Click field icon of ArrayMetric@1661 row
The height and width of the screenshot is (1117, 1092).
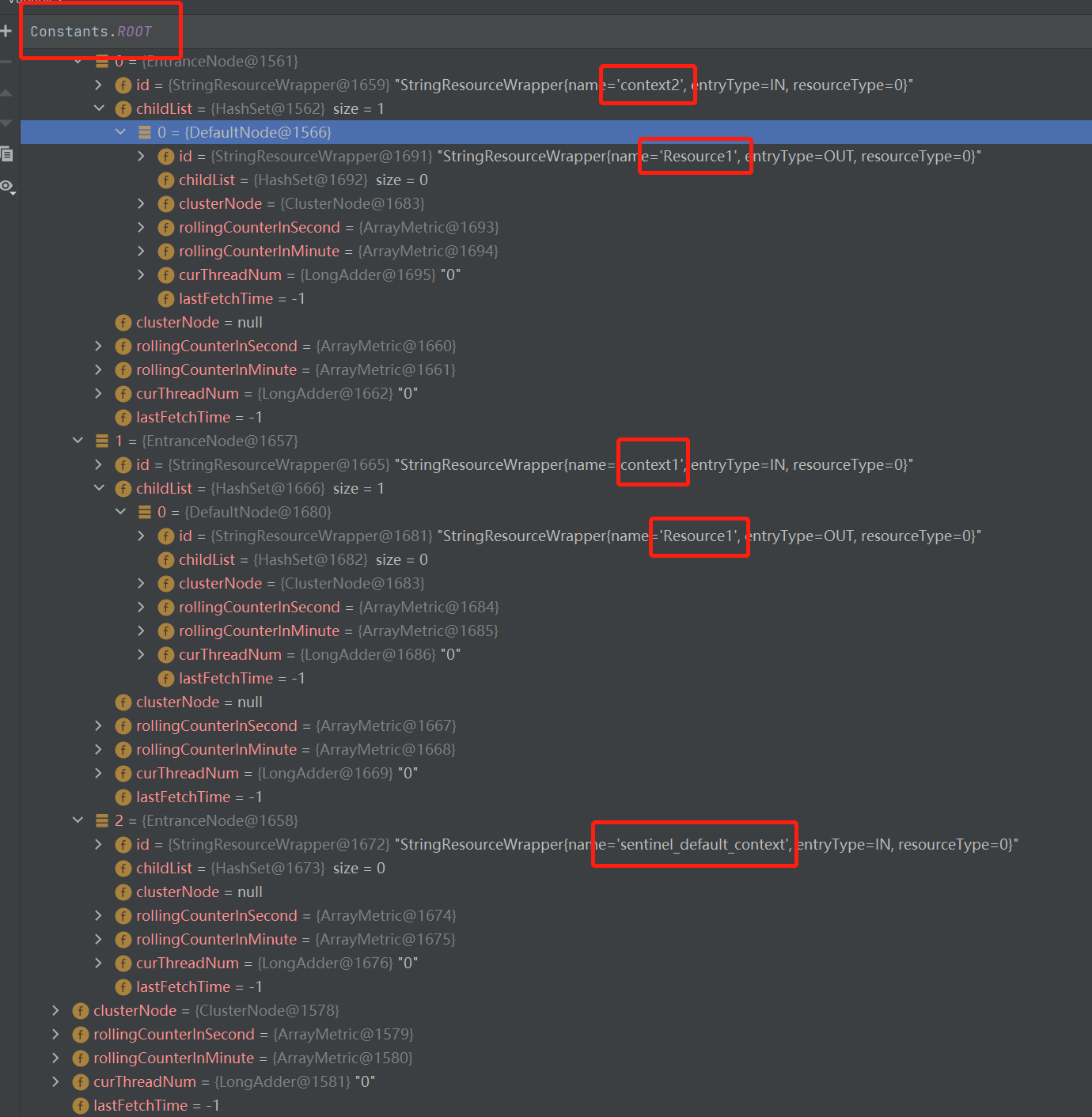click(x=123, y=370)
